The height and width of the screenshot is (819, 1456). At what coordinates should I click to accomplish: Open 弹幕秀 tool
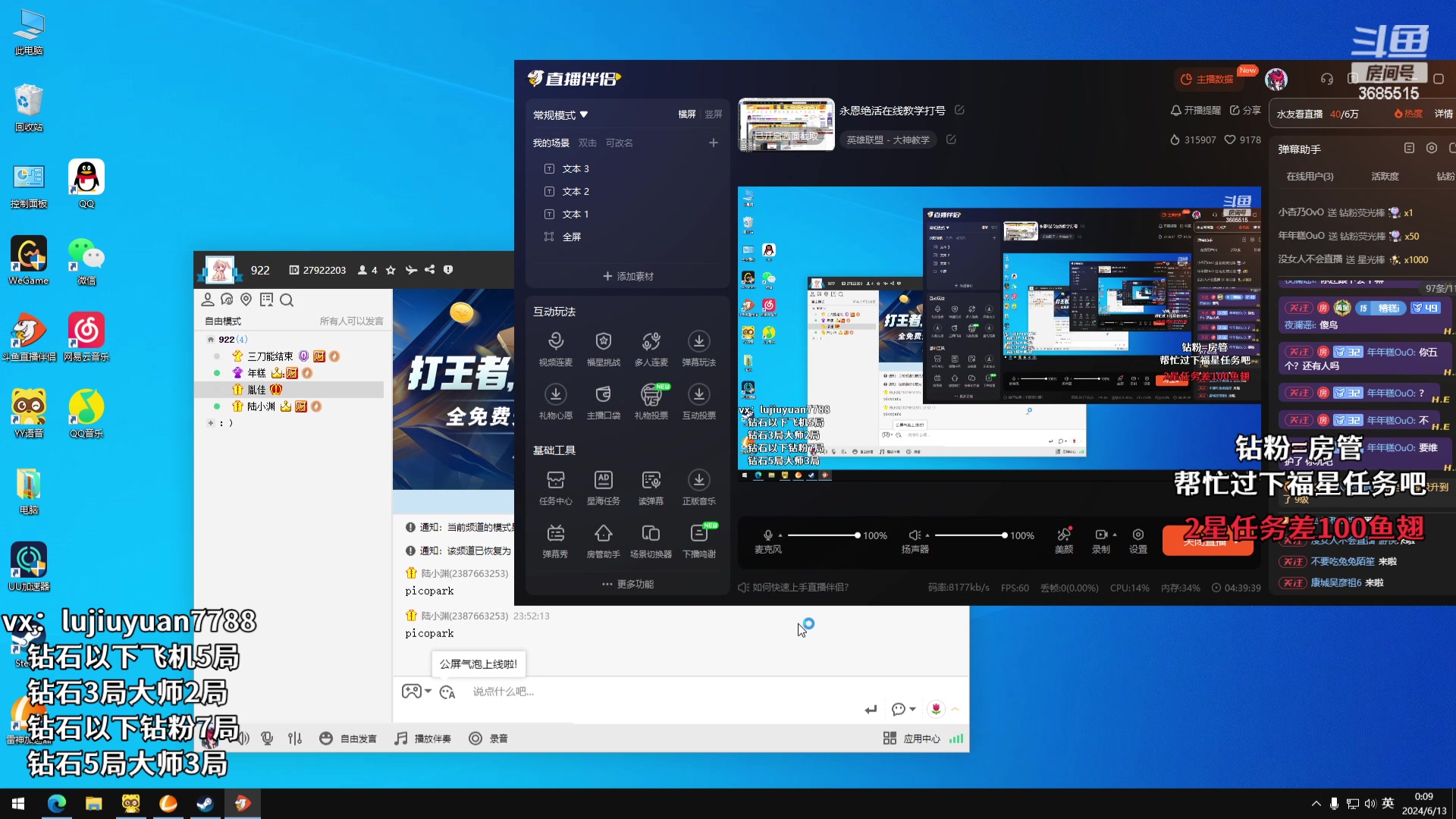pyautogui.click(x=555, y=541)
